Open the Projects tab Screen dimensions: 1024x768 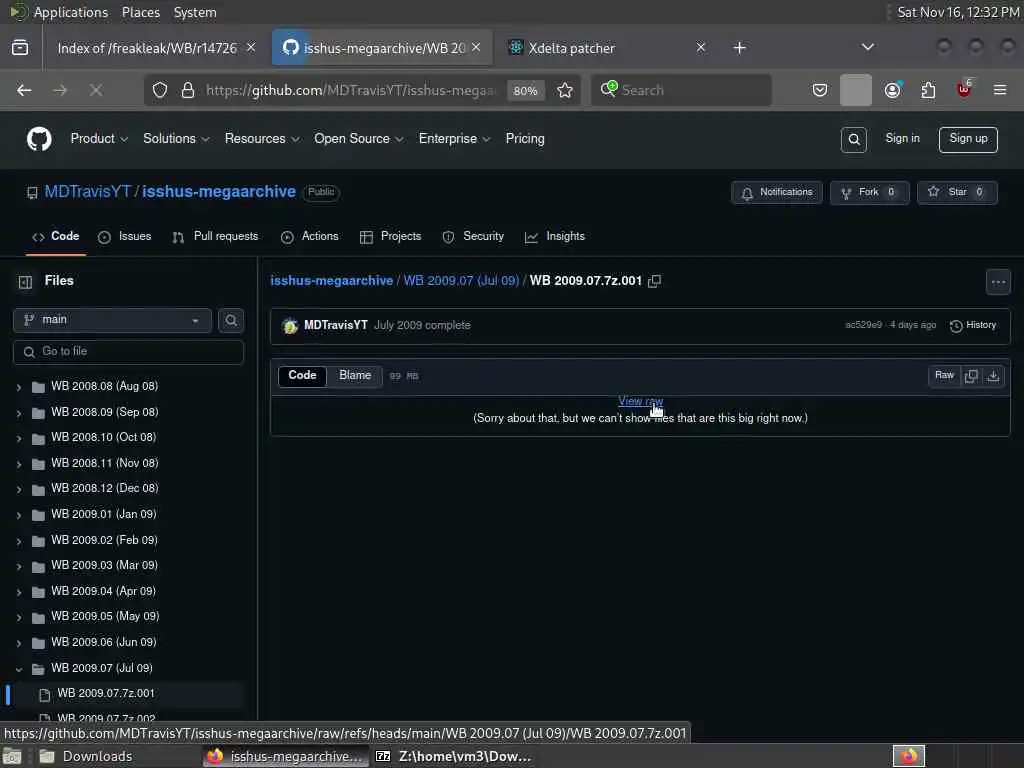click(x=391, y=236)
